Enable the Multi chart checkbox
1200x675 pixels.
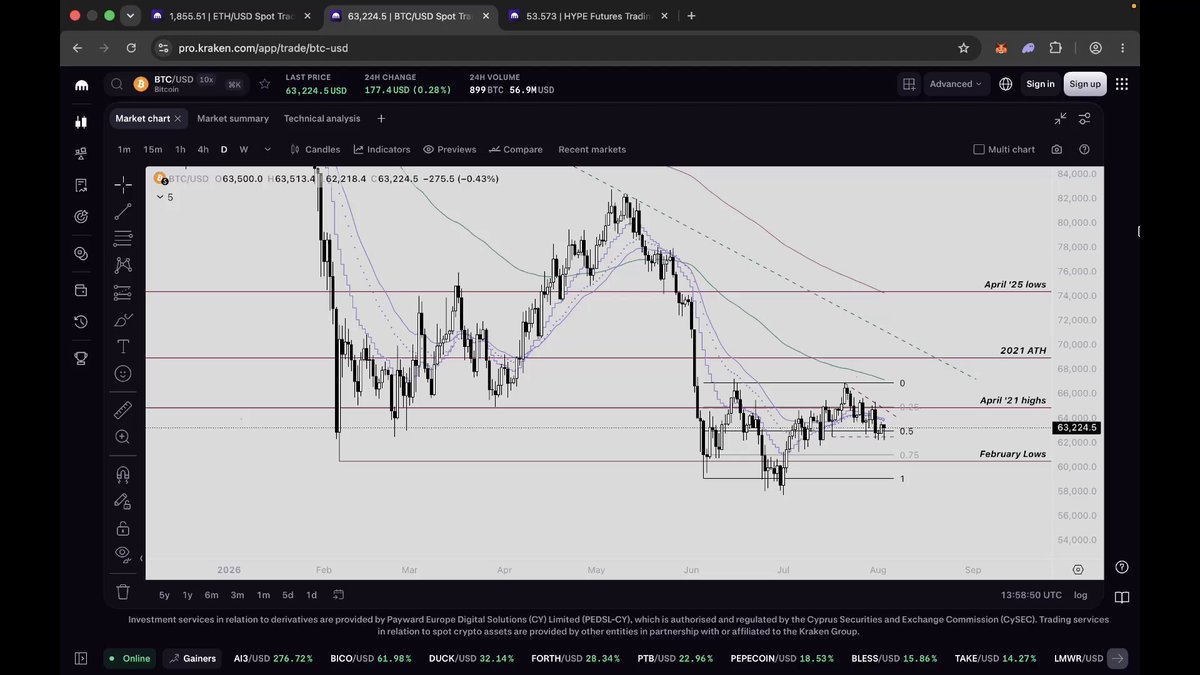[979, 149]
